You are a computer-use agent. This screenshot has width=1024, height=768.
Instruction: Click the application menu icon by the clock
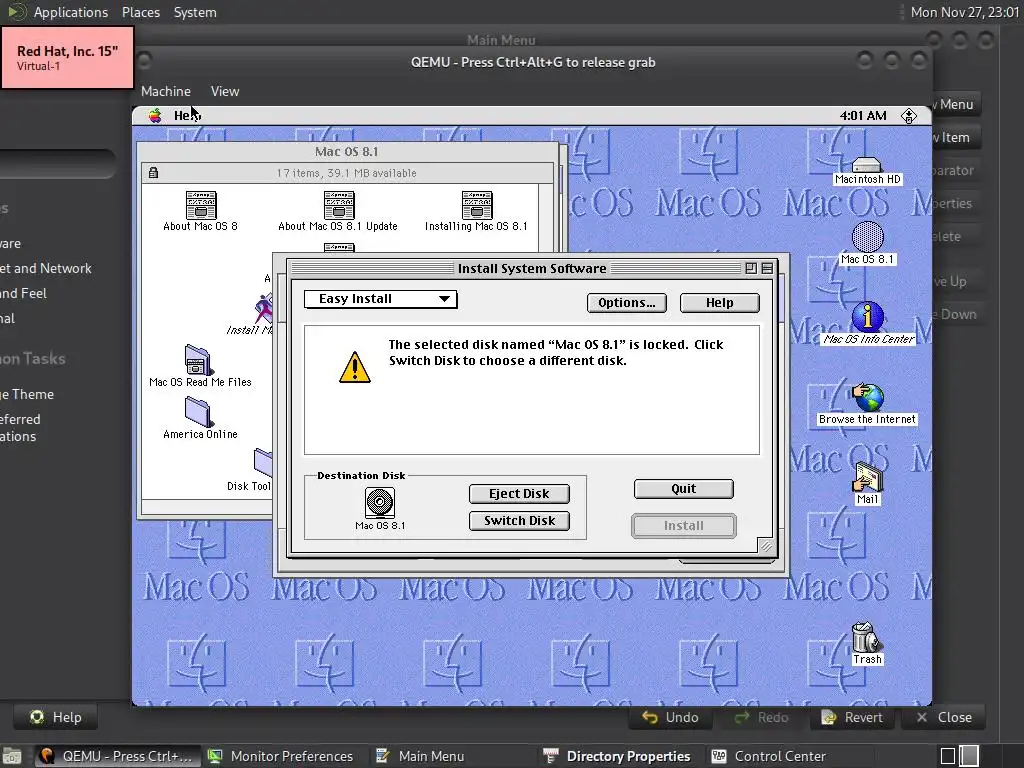click(908, 116)
